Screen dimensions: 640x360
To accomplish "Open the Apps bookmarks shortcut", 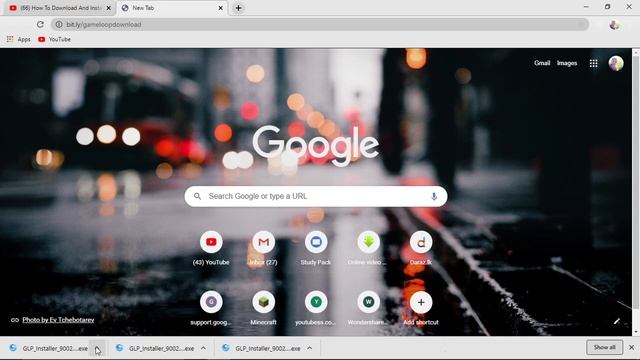I will (x=19, y=39).
